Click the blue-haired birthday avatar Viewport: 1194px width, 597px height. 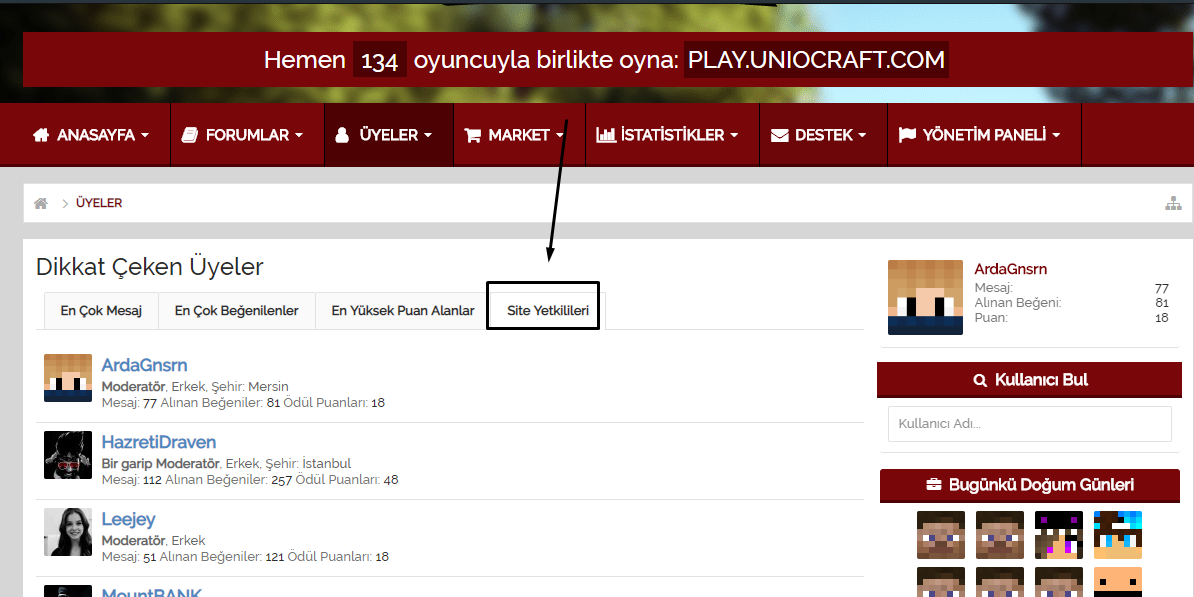(x=1117, y=535)
